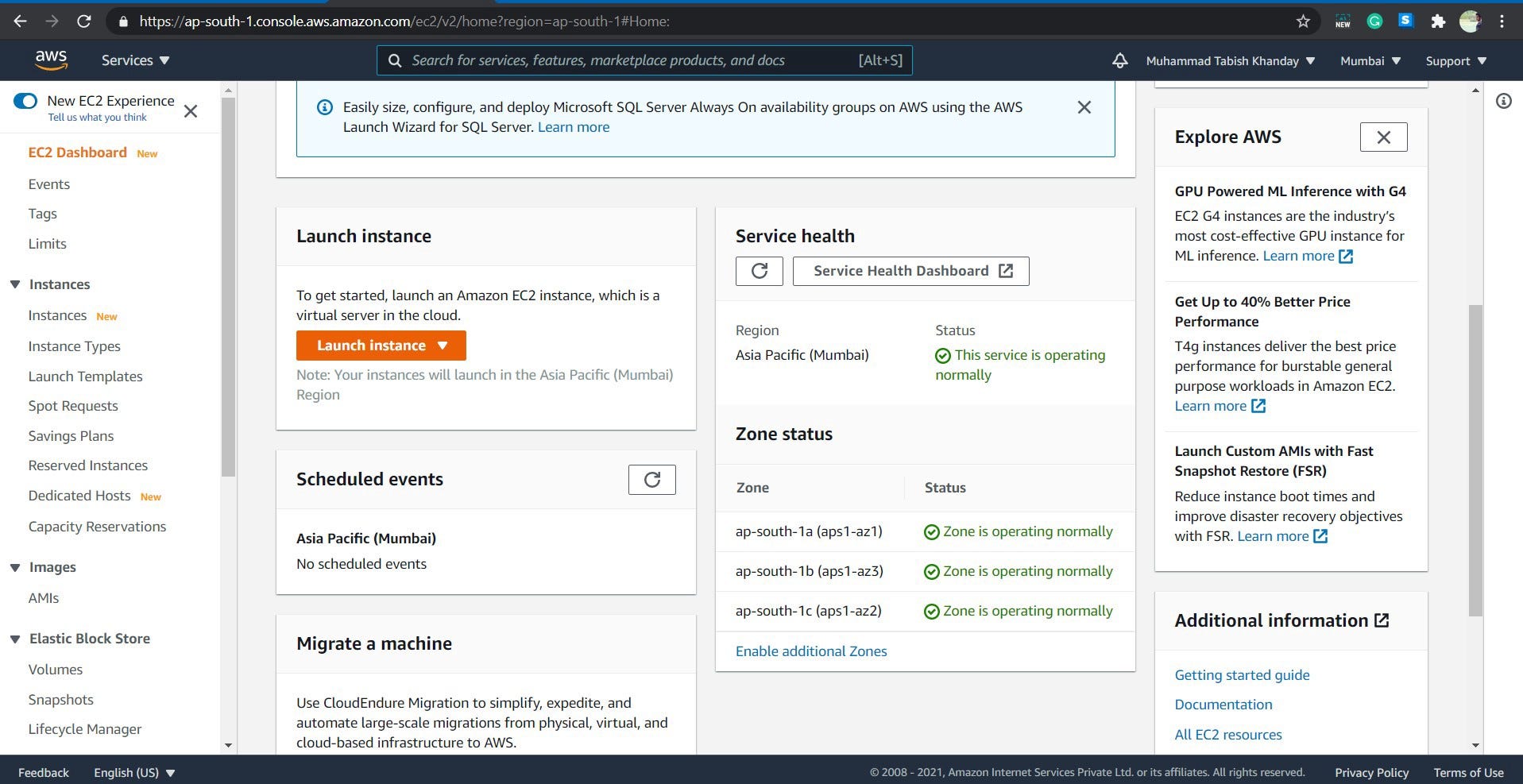This screenshot has height=784, width=1523.
Task: Open the Muhammad Tabish Khanday account menu
Action: tap(1230, 60)
